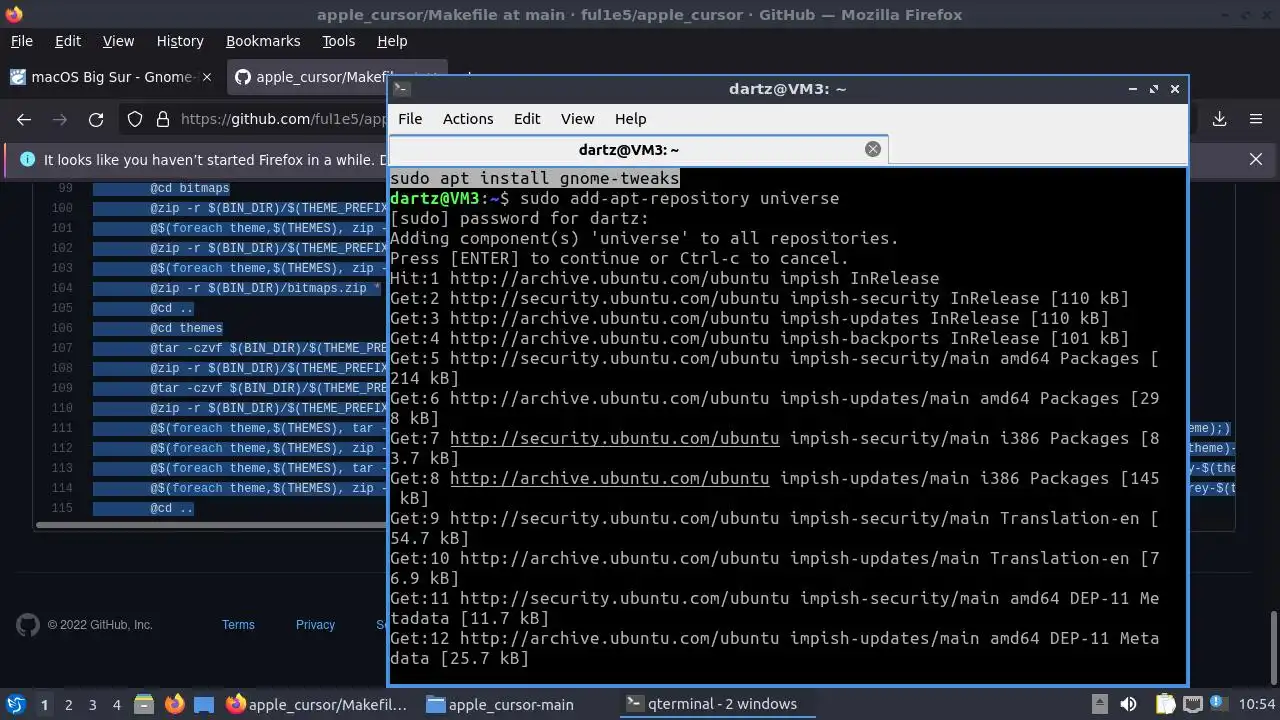Open the LXQt application menu
This screenshot has width=1280, height=720.
point(15,704)
